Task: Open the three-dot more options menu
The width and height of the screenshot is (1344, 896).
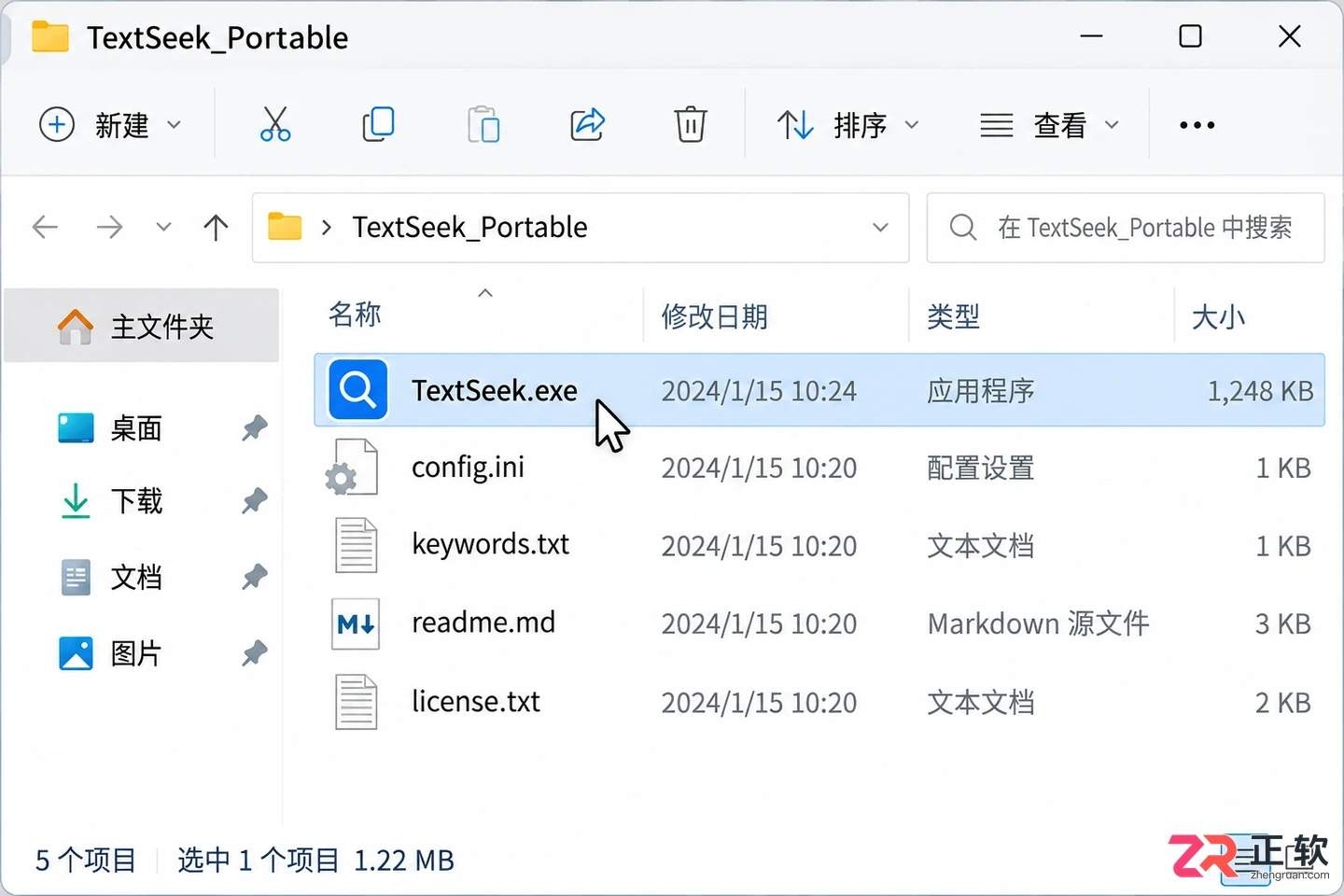Action: [1197, 125]
